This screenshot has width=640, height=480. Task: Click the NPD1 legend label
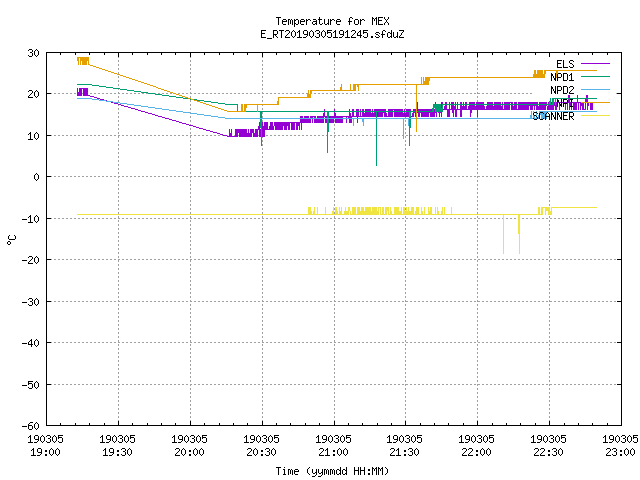point(562,77)
